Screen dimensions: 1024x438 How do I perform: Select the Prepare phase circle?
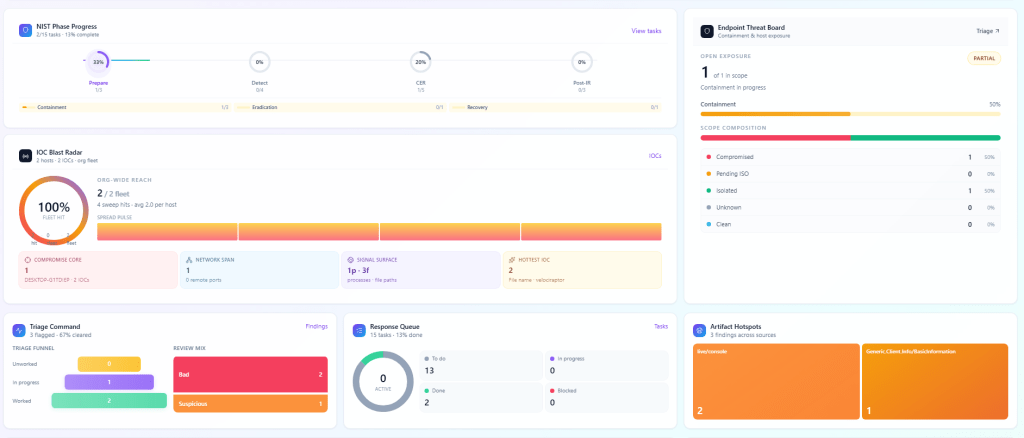(98, 62)
